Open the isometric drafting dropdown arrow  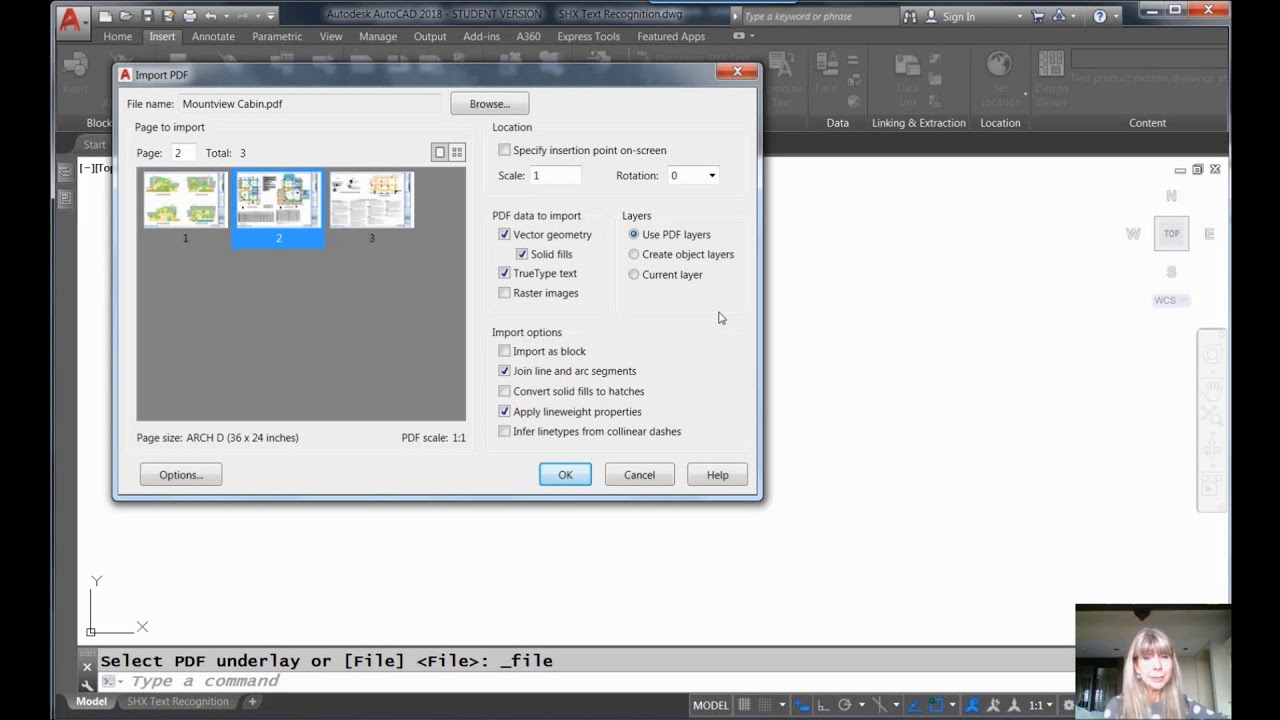coord(896,705)
